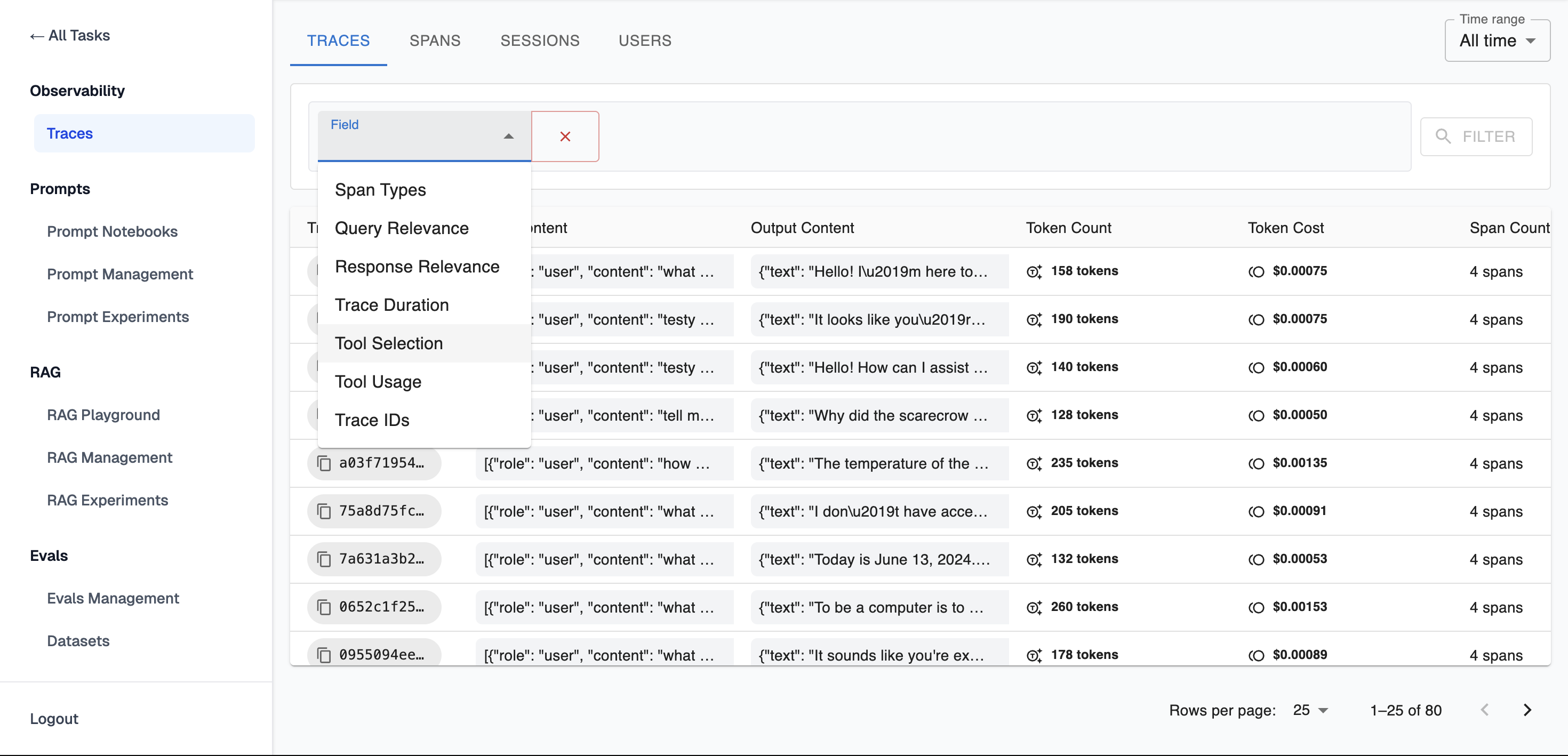1568x756 pixels.
Task: Open the Time range dropdown
Action: [1497, 41]
